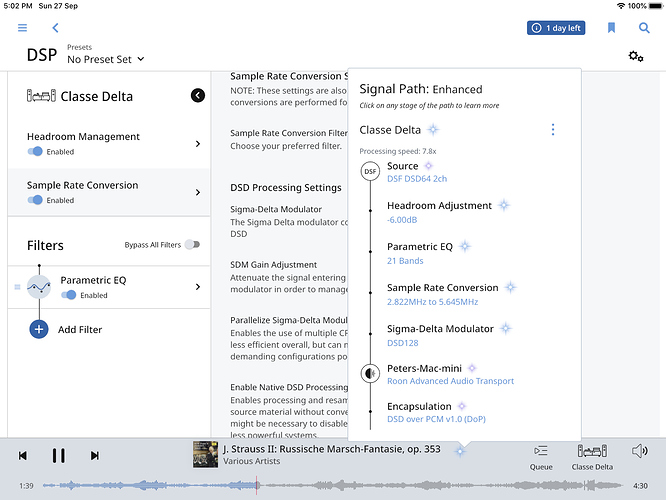Click the Sample Rate Conversion Filter setting

click(x=289, y=133)
